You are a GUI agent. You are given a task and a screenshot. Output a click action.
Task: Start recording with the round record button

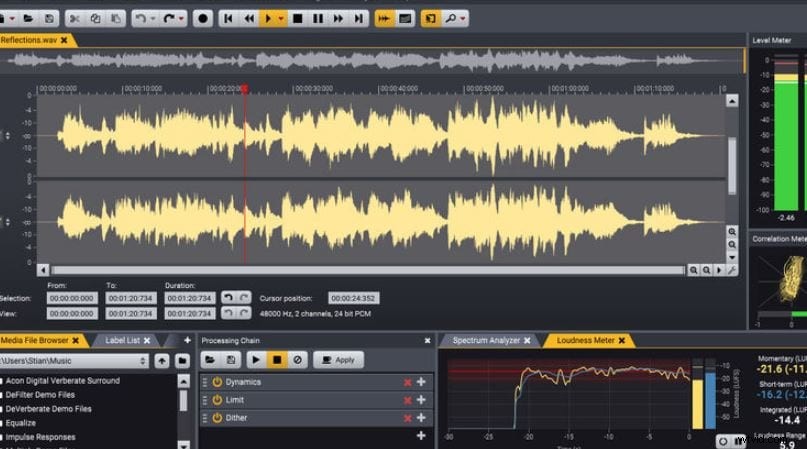[203, 19]
